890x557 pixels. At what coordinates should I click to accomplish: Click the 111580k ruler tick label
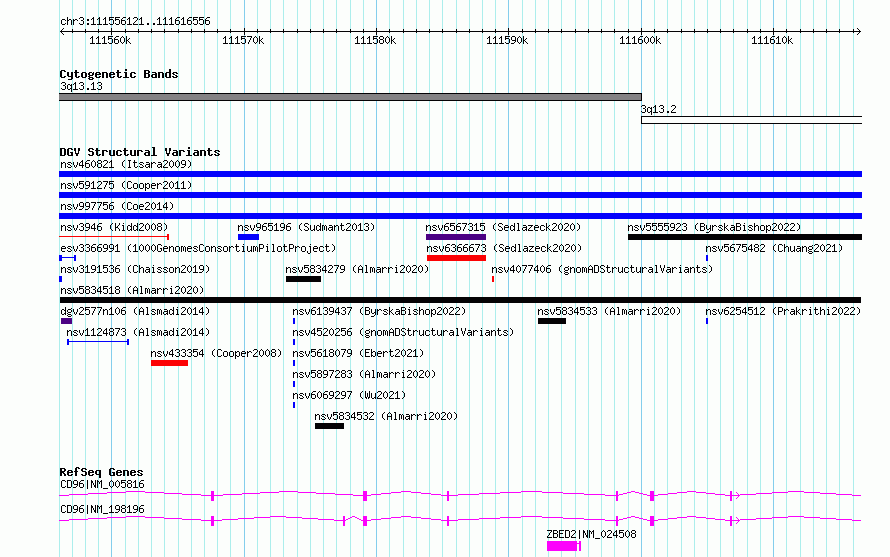[x=375, y=40]
